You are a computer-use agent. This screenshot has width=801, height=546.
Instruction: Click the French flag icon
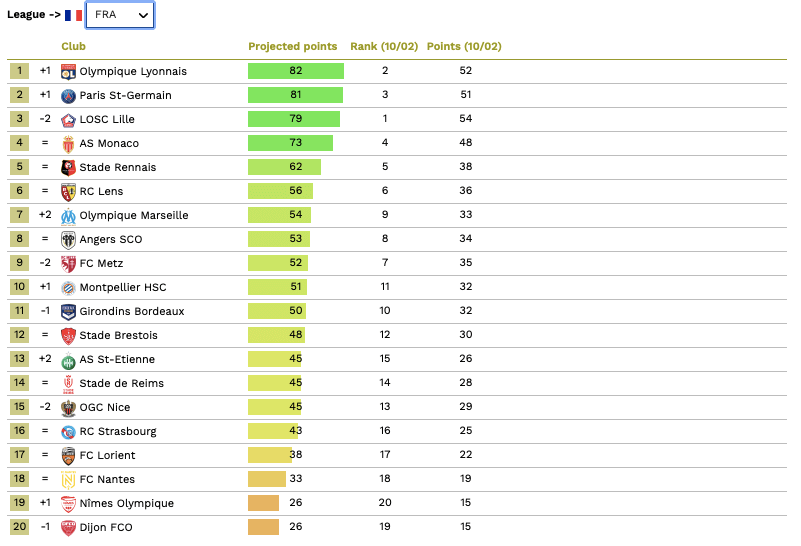73,16
